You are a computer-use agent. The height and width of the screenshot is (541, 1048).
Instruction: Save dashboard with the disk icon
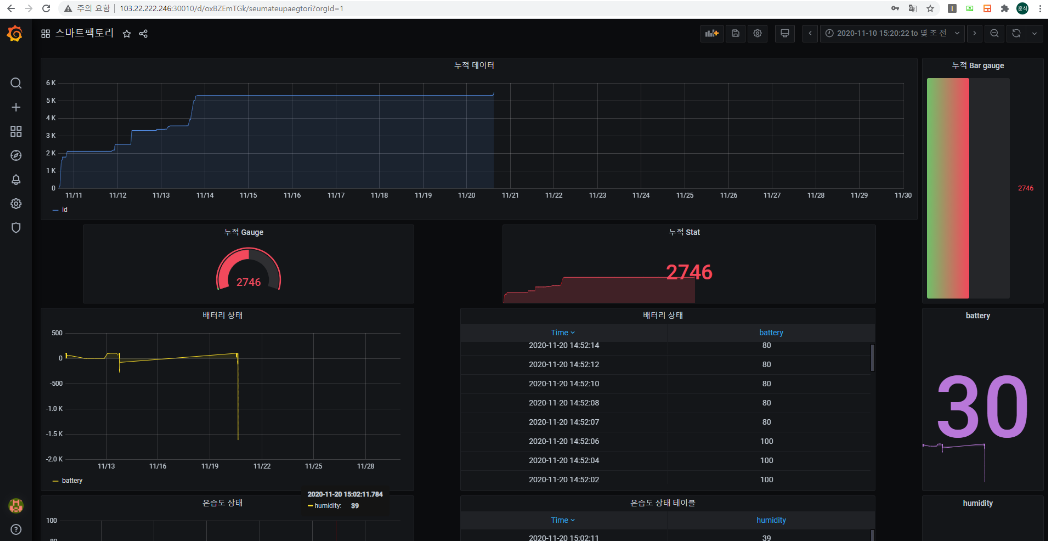click(x=735, y=33)
